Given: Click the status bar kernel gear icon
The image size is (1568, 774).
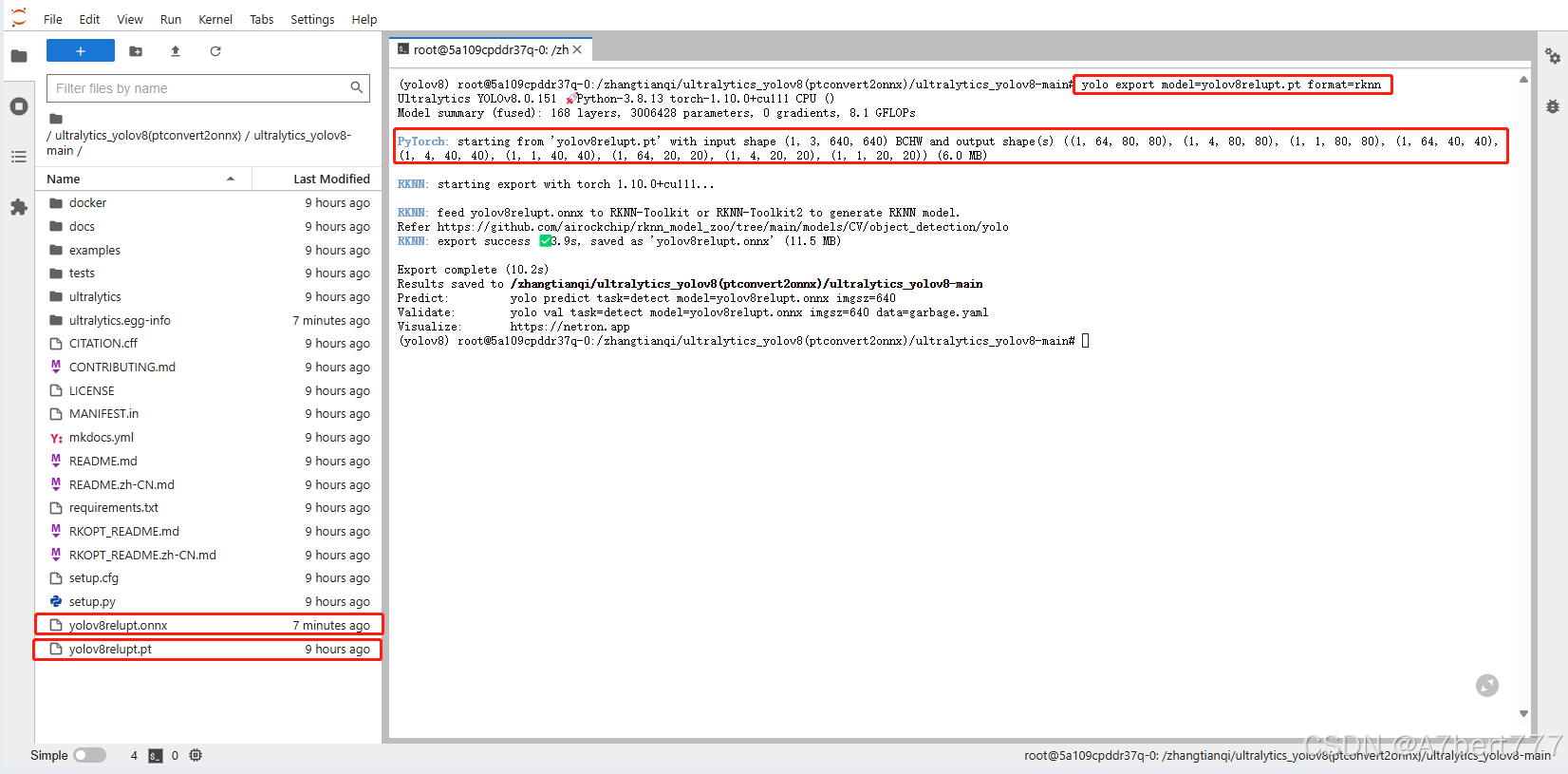Looking at the screenshot, I should pyautogui.click(x=196, y=756).
